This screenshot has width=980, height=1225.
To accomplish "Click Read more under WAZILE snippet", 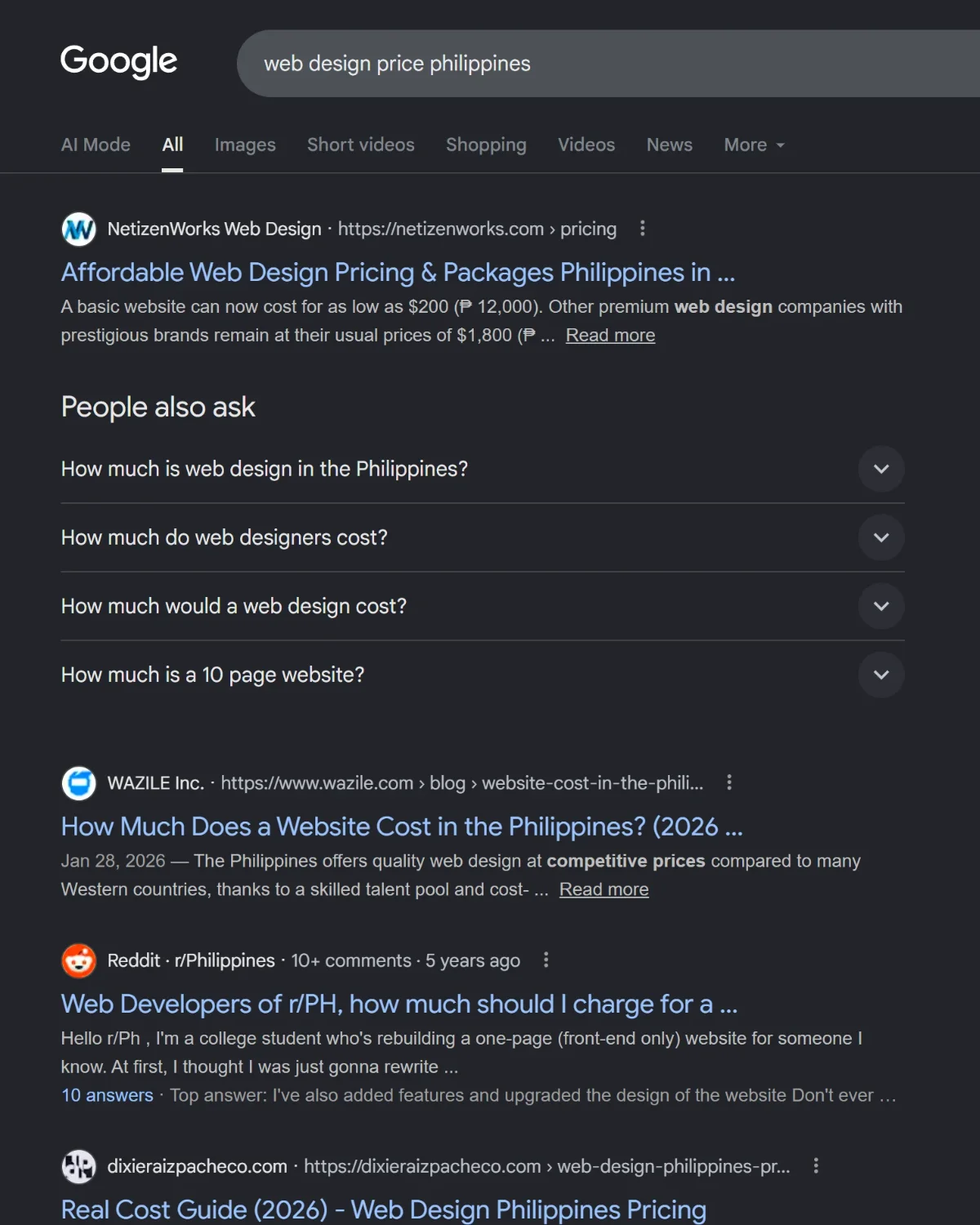I will tap(604, 889).
